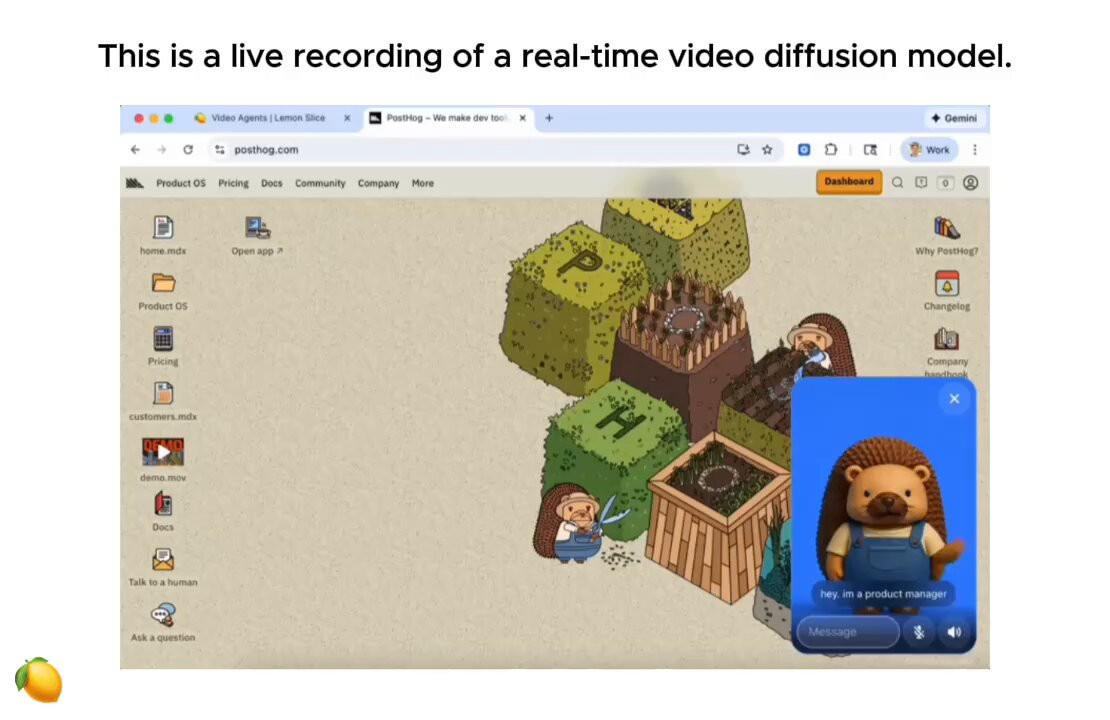Click the 'hey, im a product manager' bubble
This screenshot has width=1110, height=720.
pos(883,594)
